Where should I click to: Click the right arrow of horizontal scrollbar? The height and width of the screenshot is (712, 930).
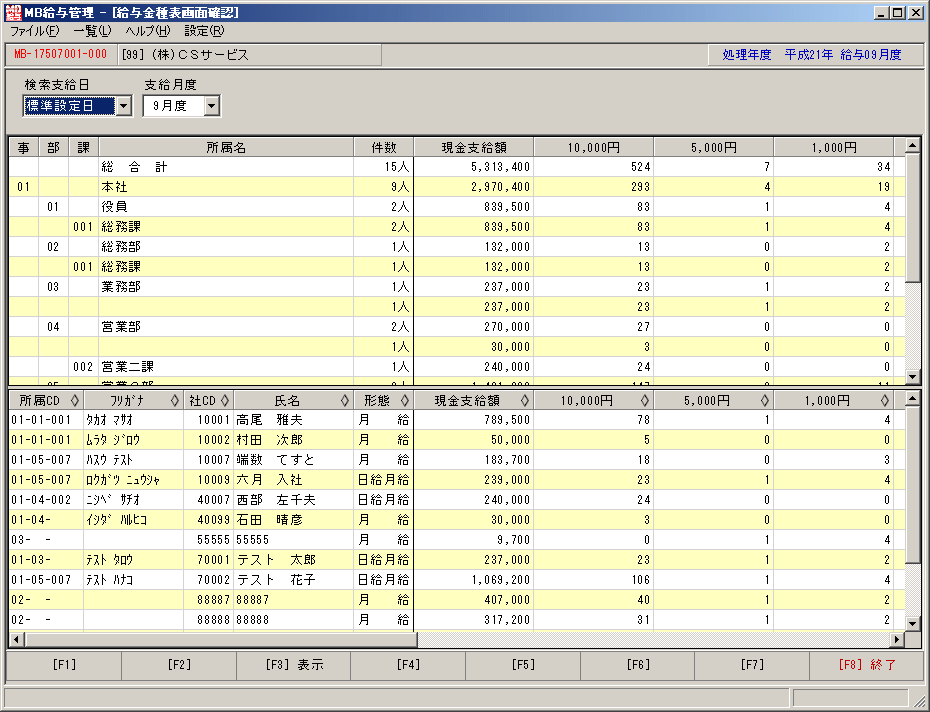897,639
